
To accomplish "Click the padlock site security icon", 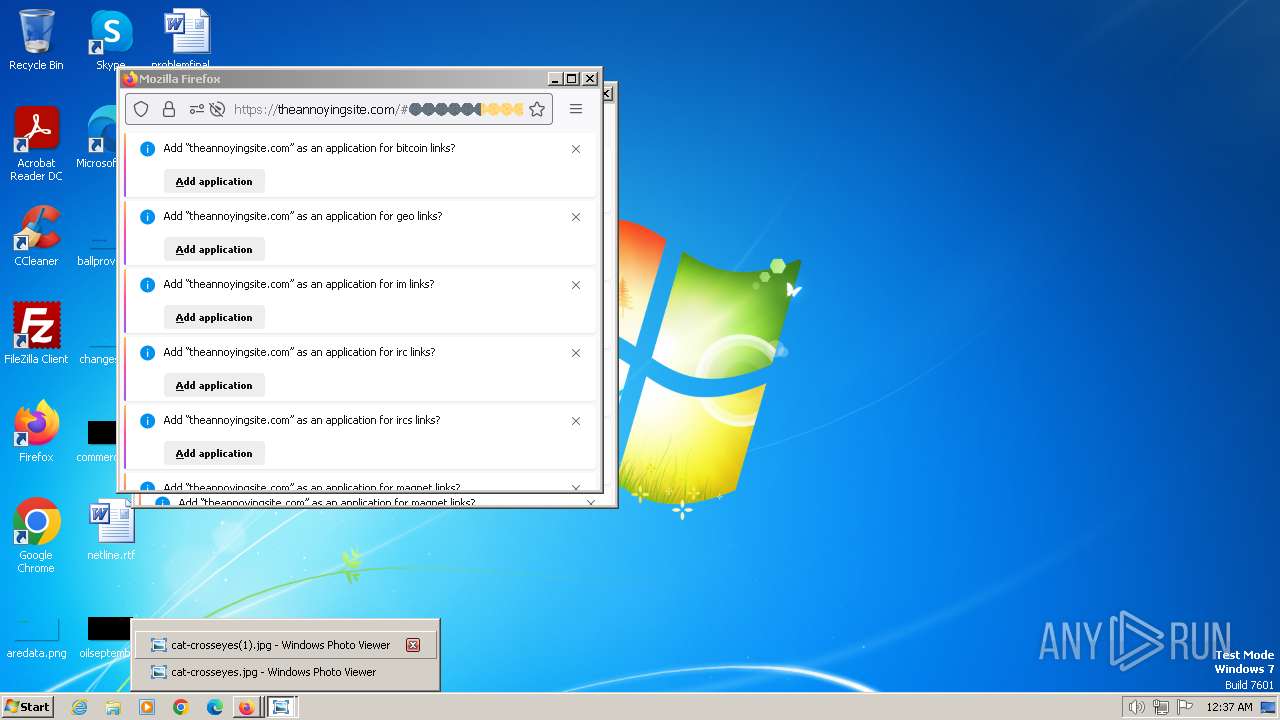I will pyautogui.click(x=169, y=109).
